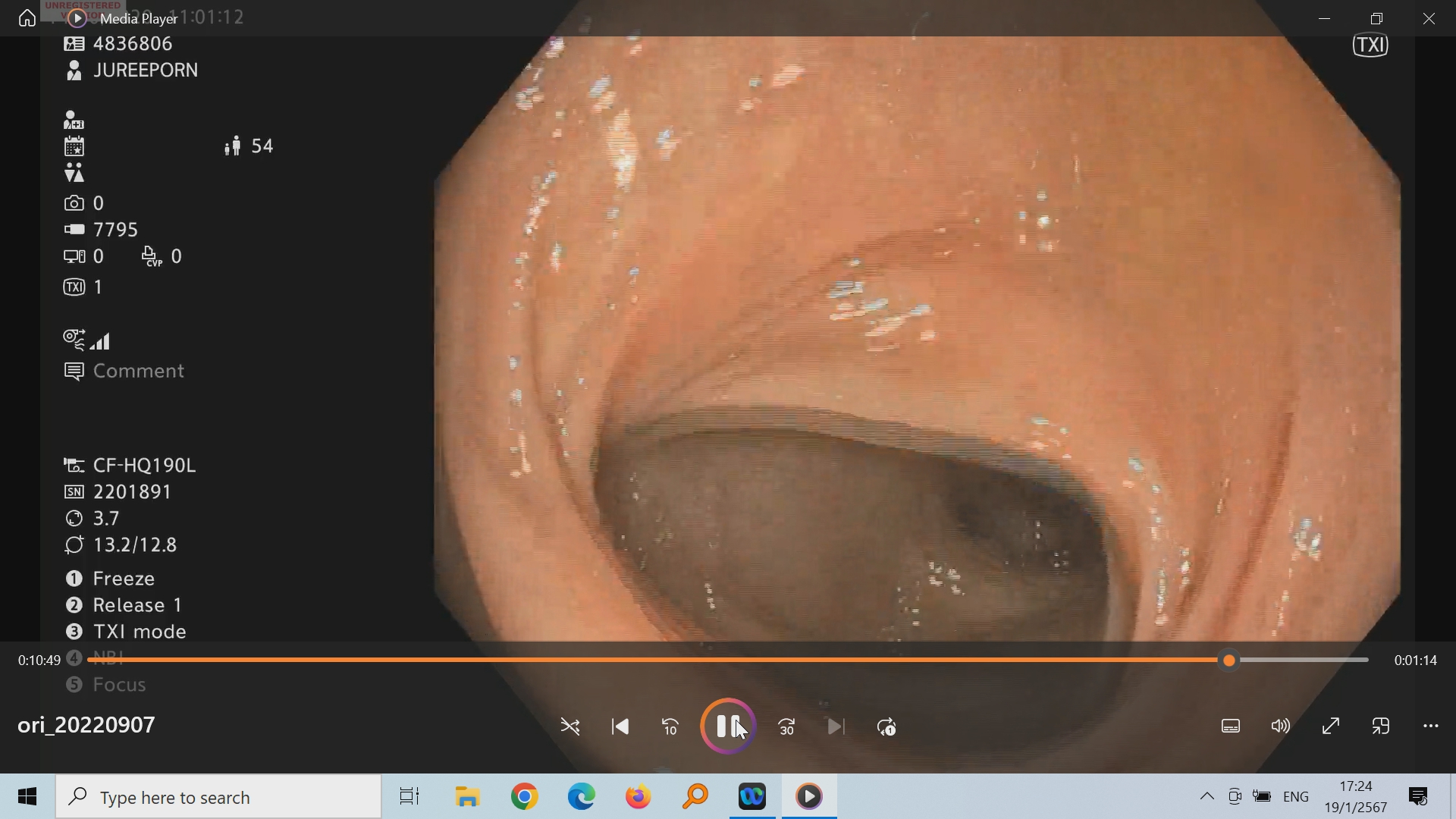Open Task View
Image resolution: width=1456 pixels, height=819 pixels.
[409, 796]
